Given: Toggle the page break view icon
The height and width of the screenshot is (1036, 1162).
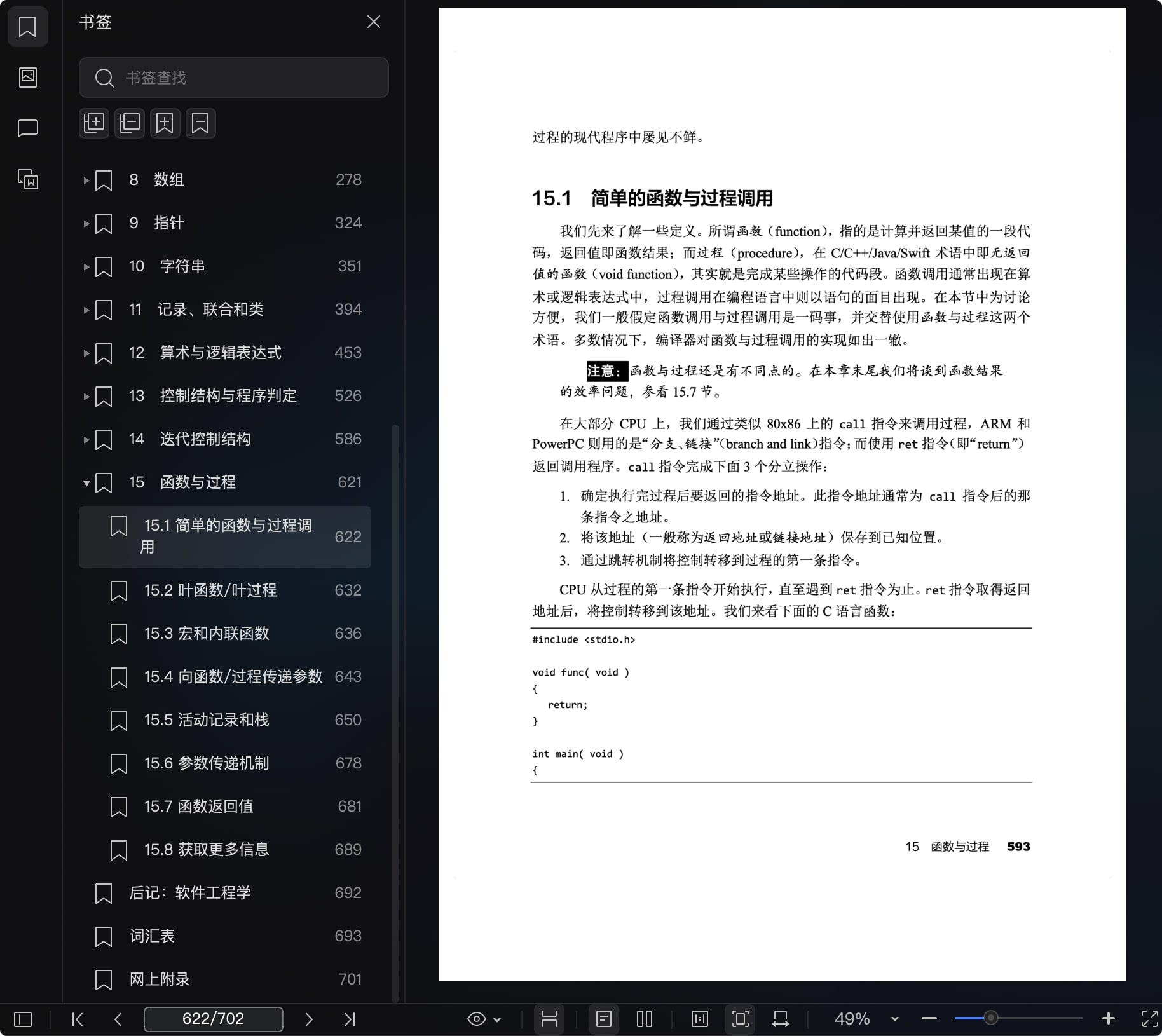Looking at the screenshot, I should [549, 1019].
